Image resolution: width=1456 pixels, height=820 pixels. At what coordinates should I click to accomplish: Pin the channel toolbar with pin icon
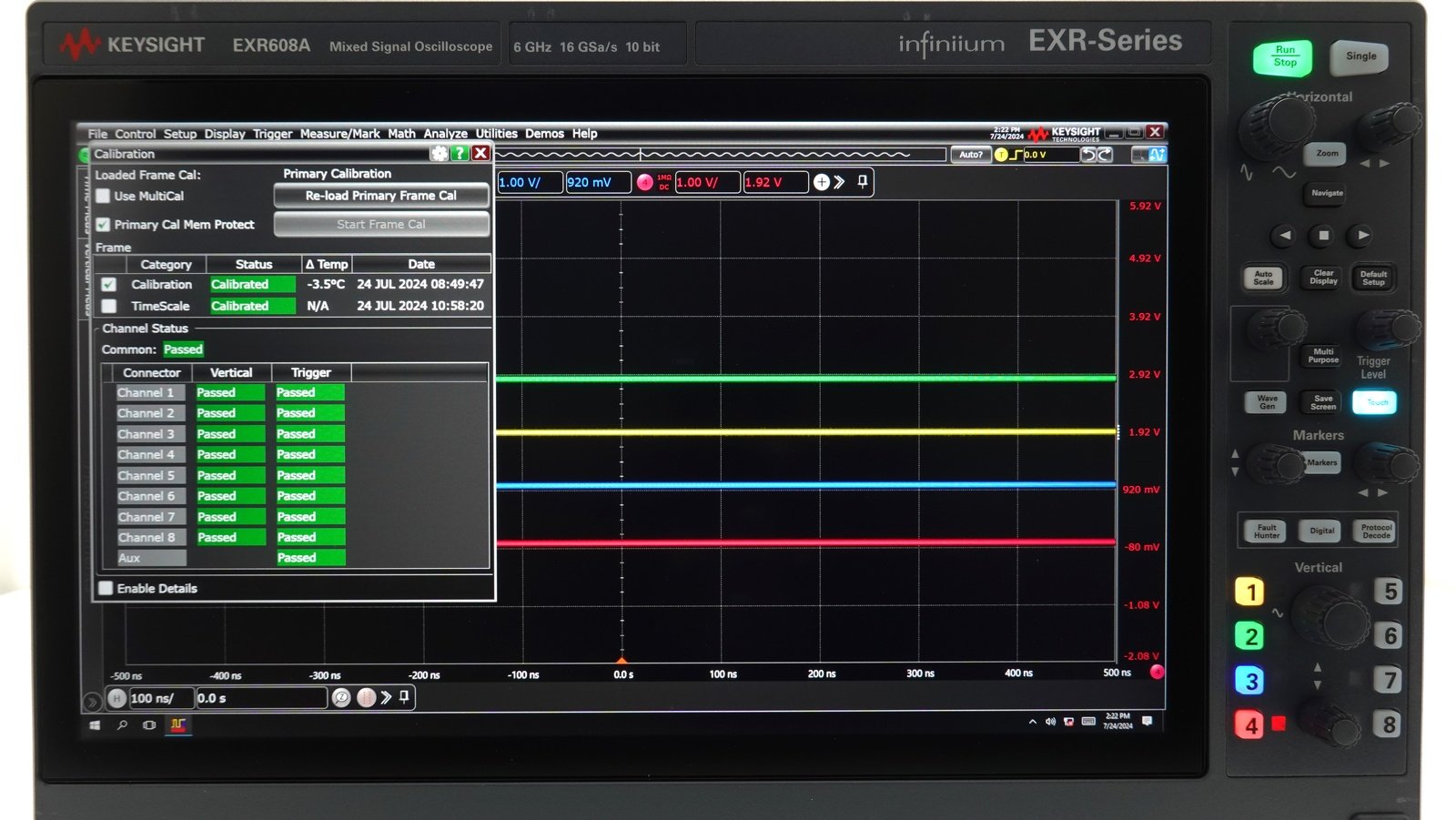coord(863,181)
